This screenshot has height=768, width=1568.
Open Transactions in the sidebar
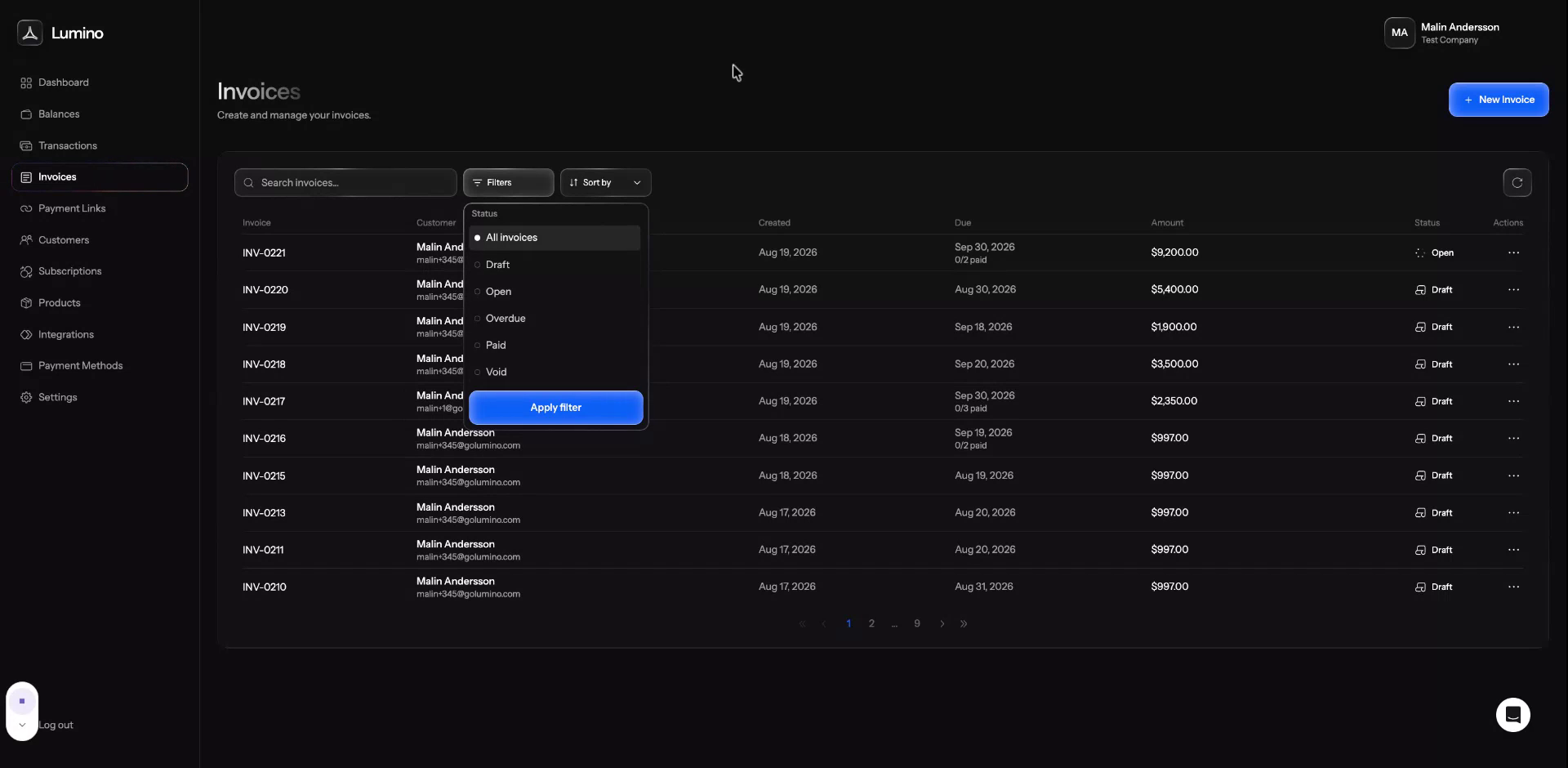68,145
